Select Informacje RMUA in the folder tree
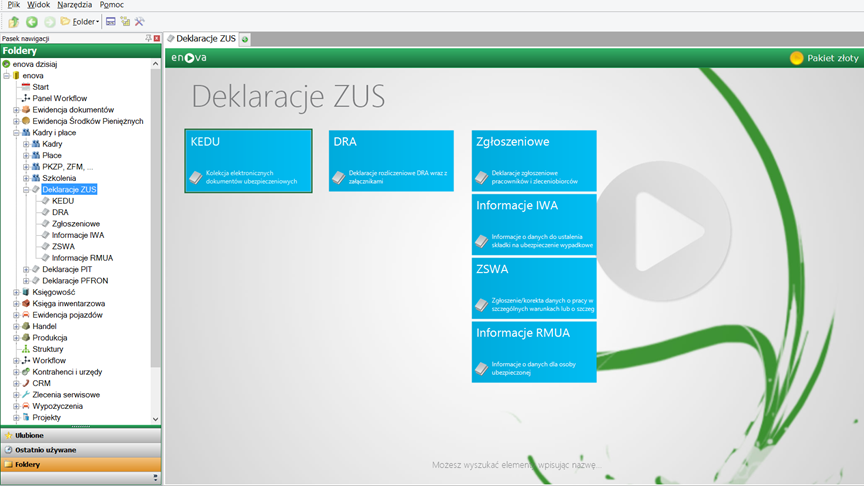 (82, 258)
